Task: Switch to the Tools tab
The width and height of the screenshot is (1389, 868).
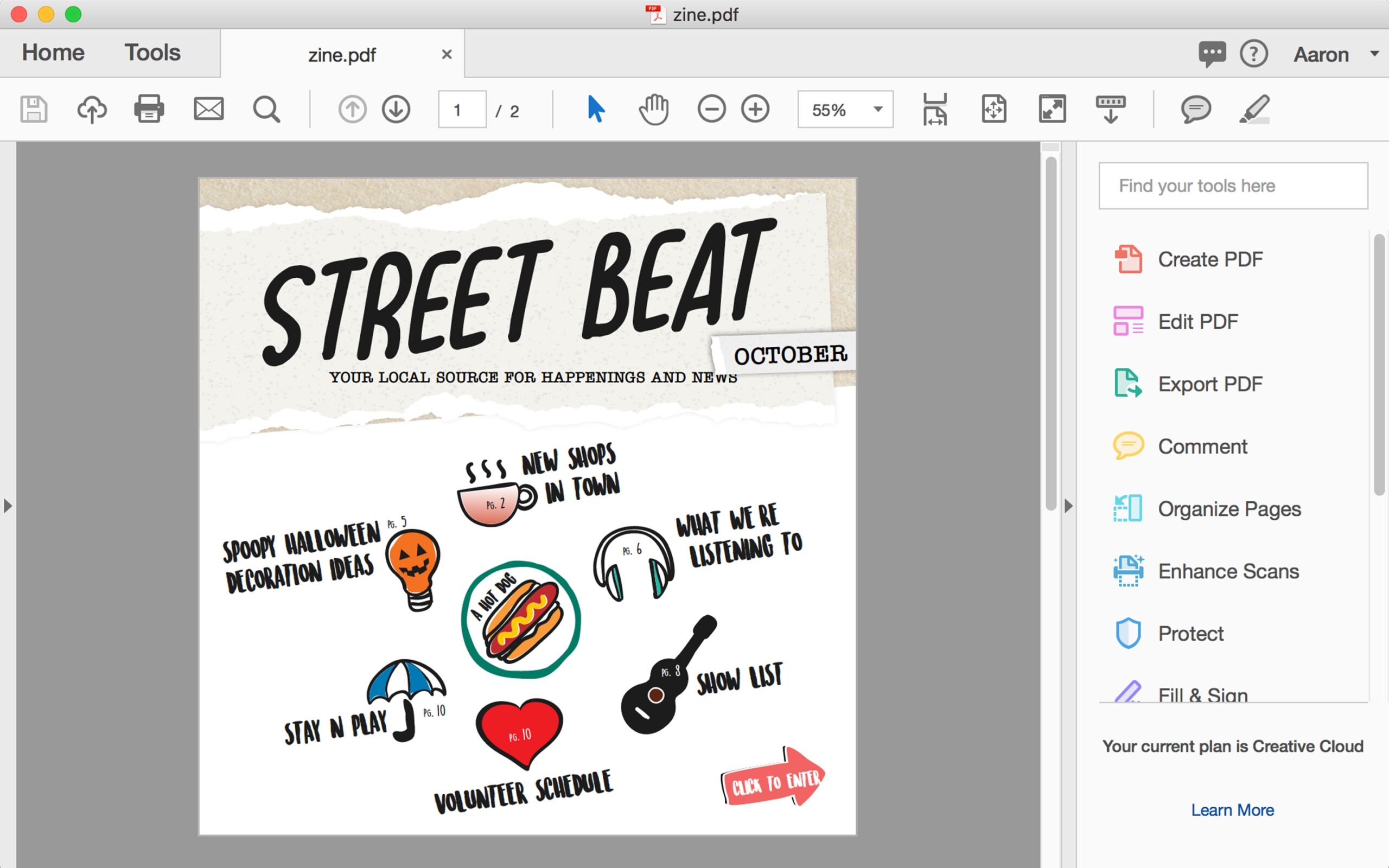Action: (151, 52)
